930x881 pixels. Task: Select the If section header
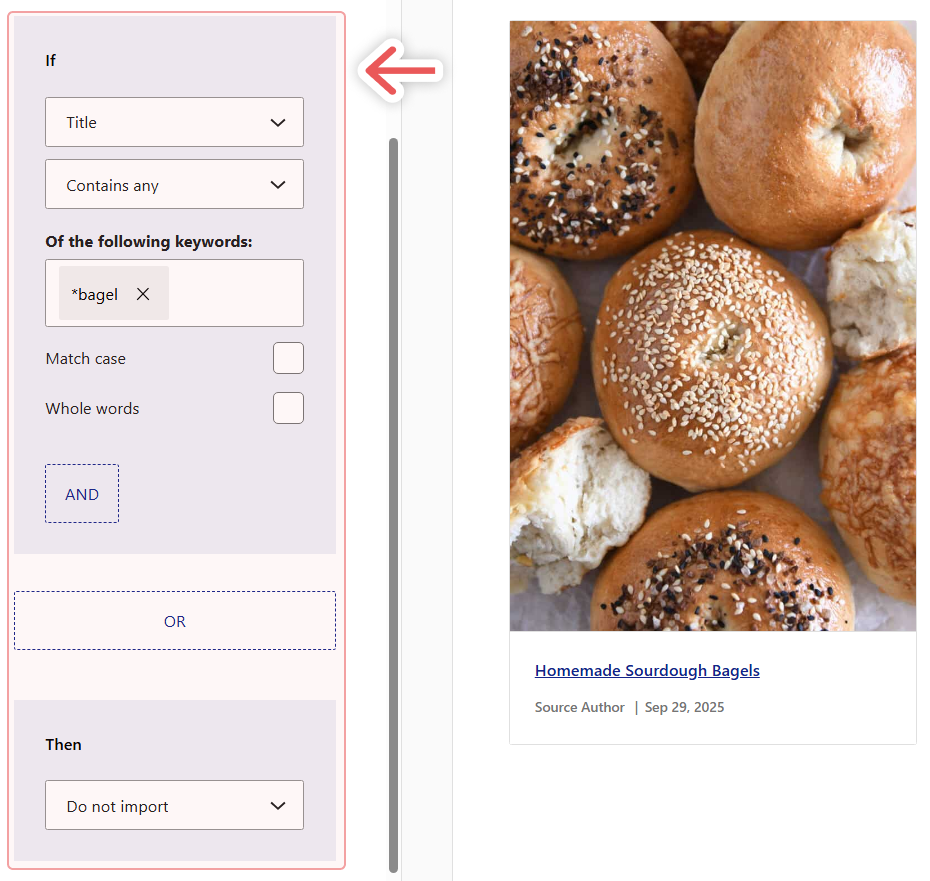coord(50,60)
